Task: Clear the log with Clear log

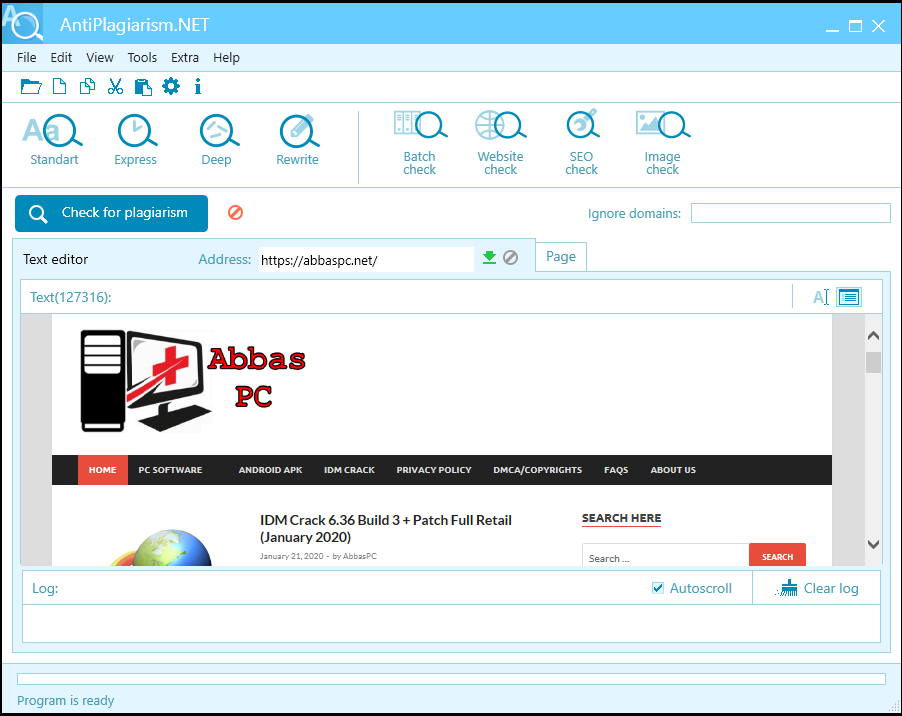Action: pos(817,588)
